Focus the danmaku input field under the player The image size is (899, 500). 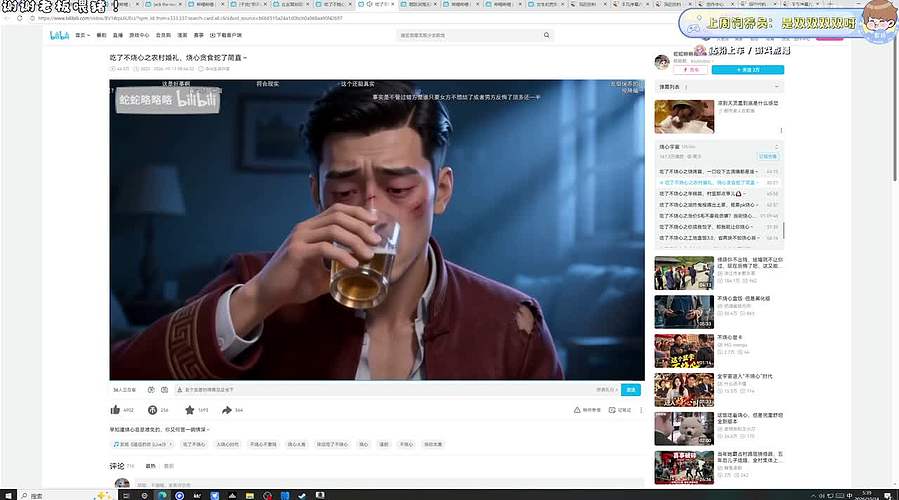384,390
